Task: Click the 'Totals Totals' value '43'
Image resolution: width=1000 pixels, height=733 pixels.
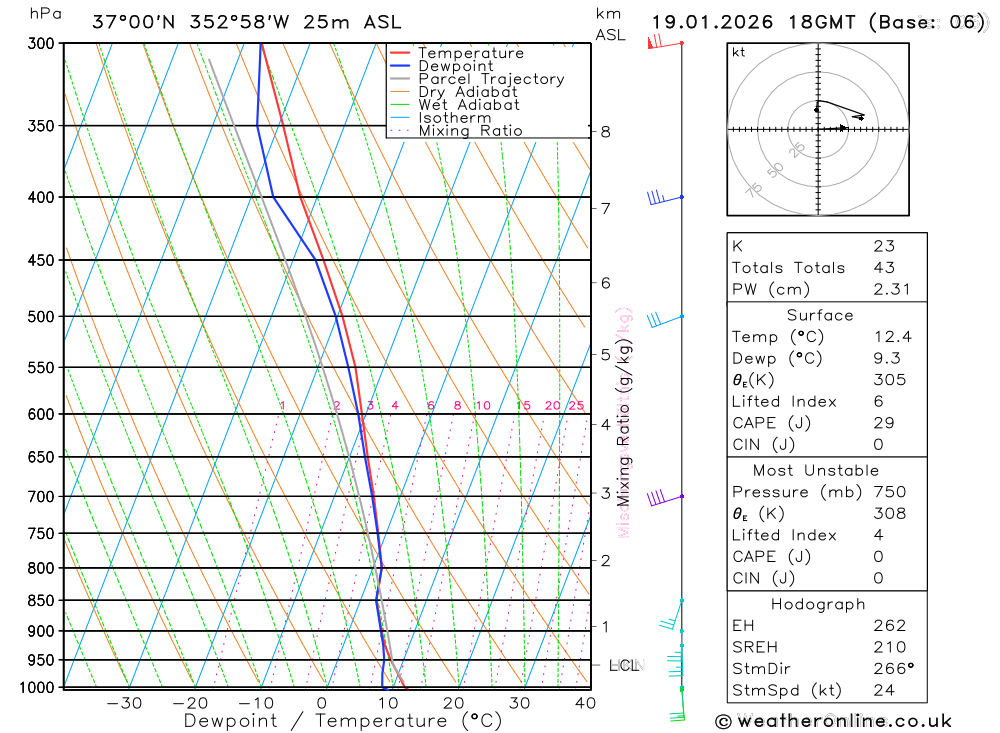Action: (x=885, y=268)
